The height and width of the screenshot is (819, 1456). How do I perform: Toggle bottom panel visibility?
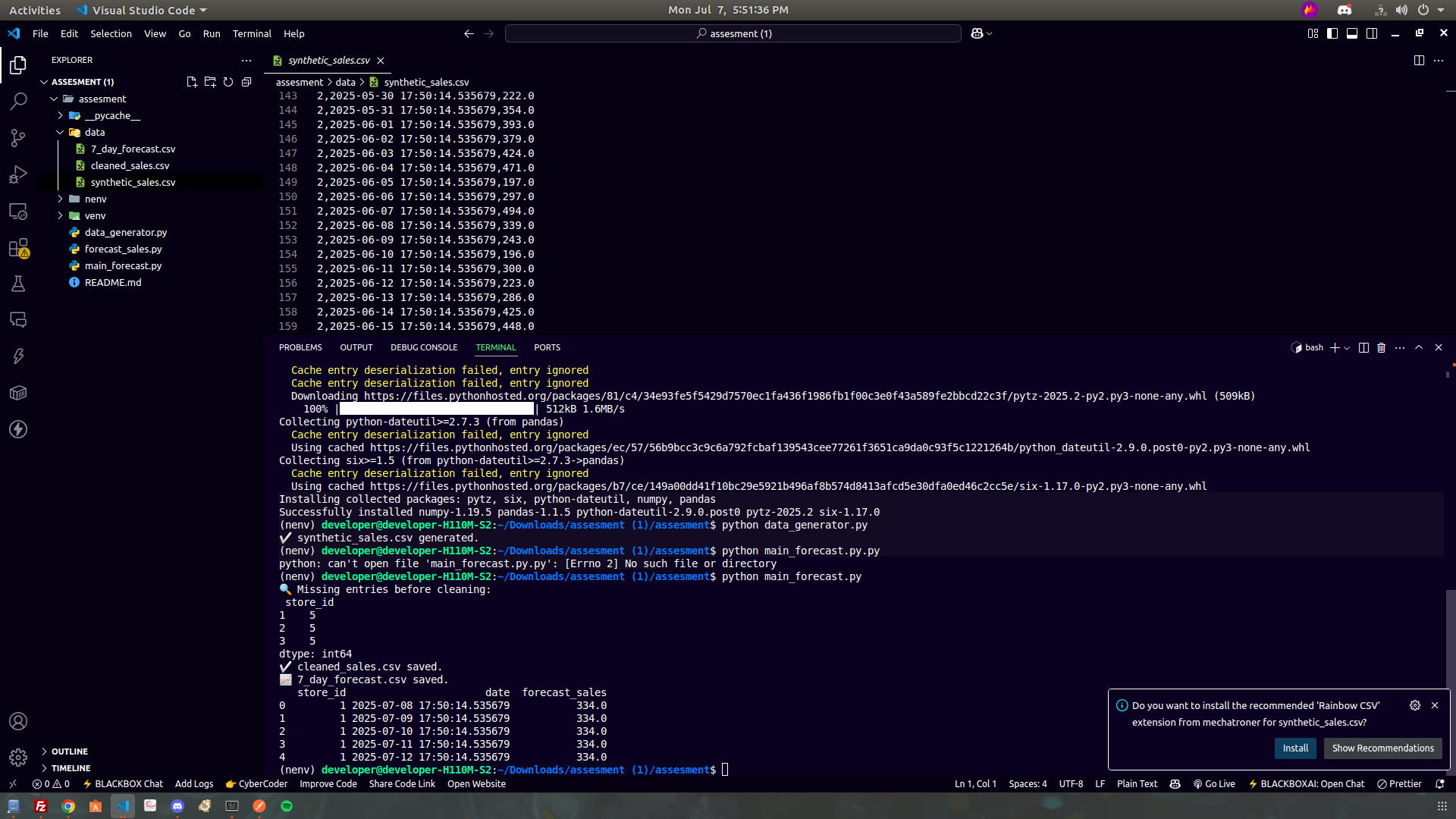(x=1352, y=33)
